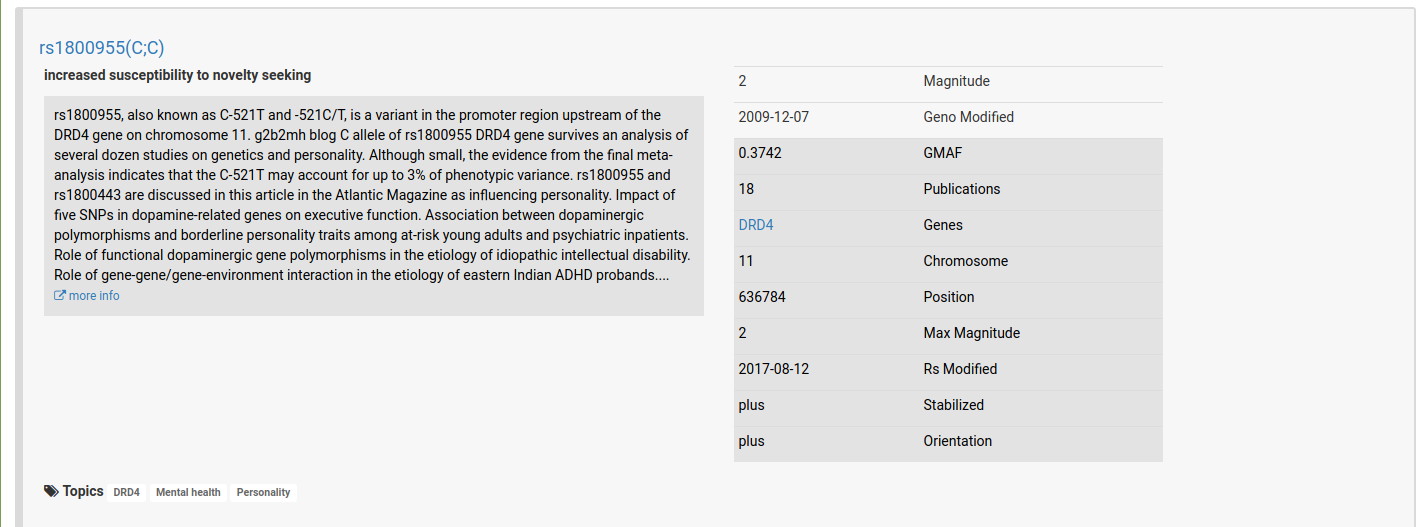
Task: Click the Max Magnitude row label
Action: 972,333
